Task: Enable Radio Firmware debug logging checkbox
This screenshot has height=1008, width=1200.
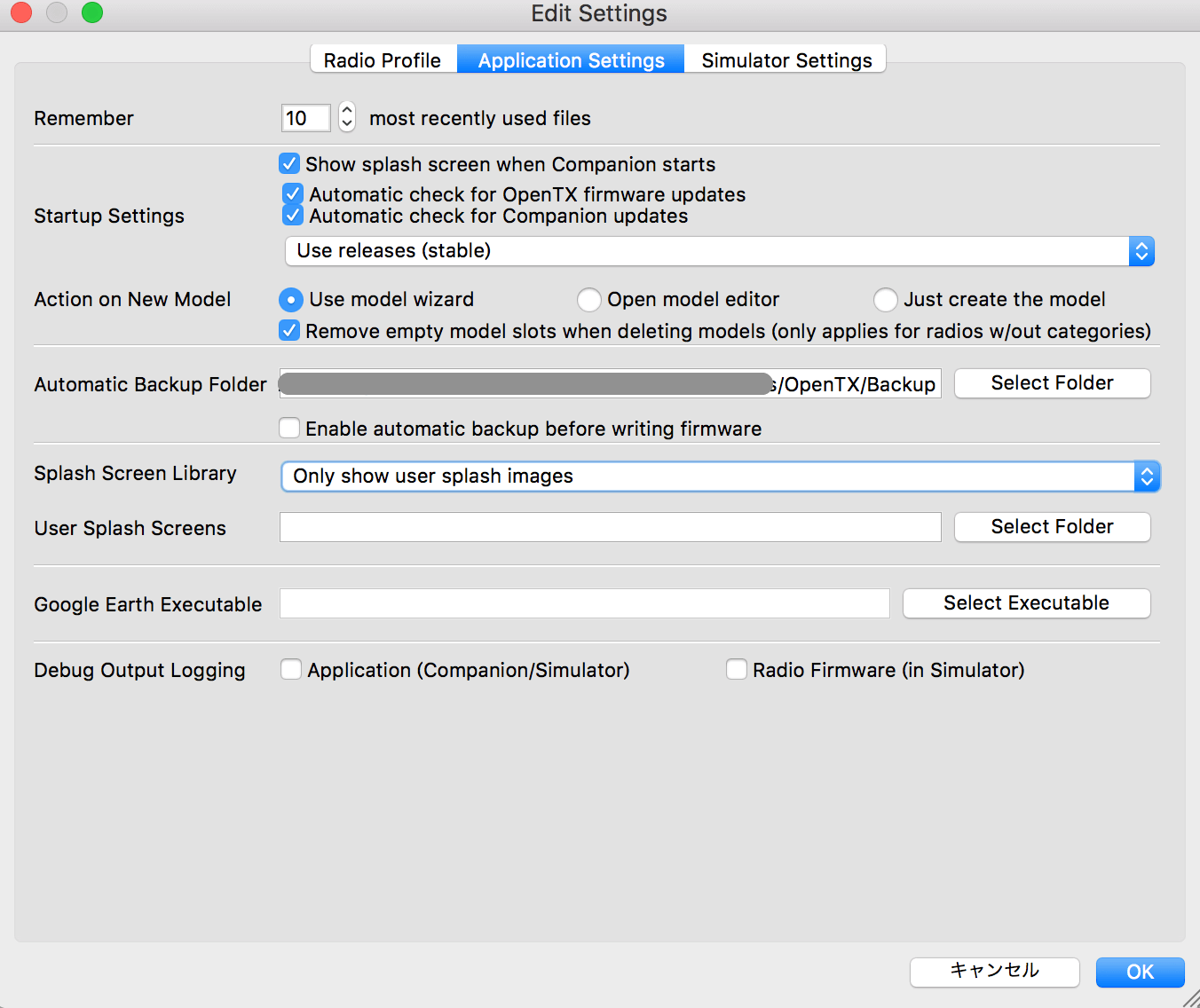Action: pos(737,670)
